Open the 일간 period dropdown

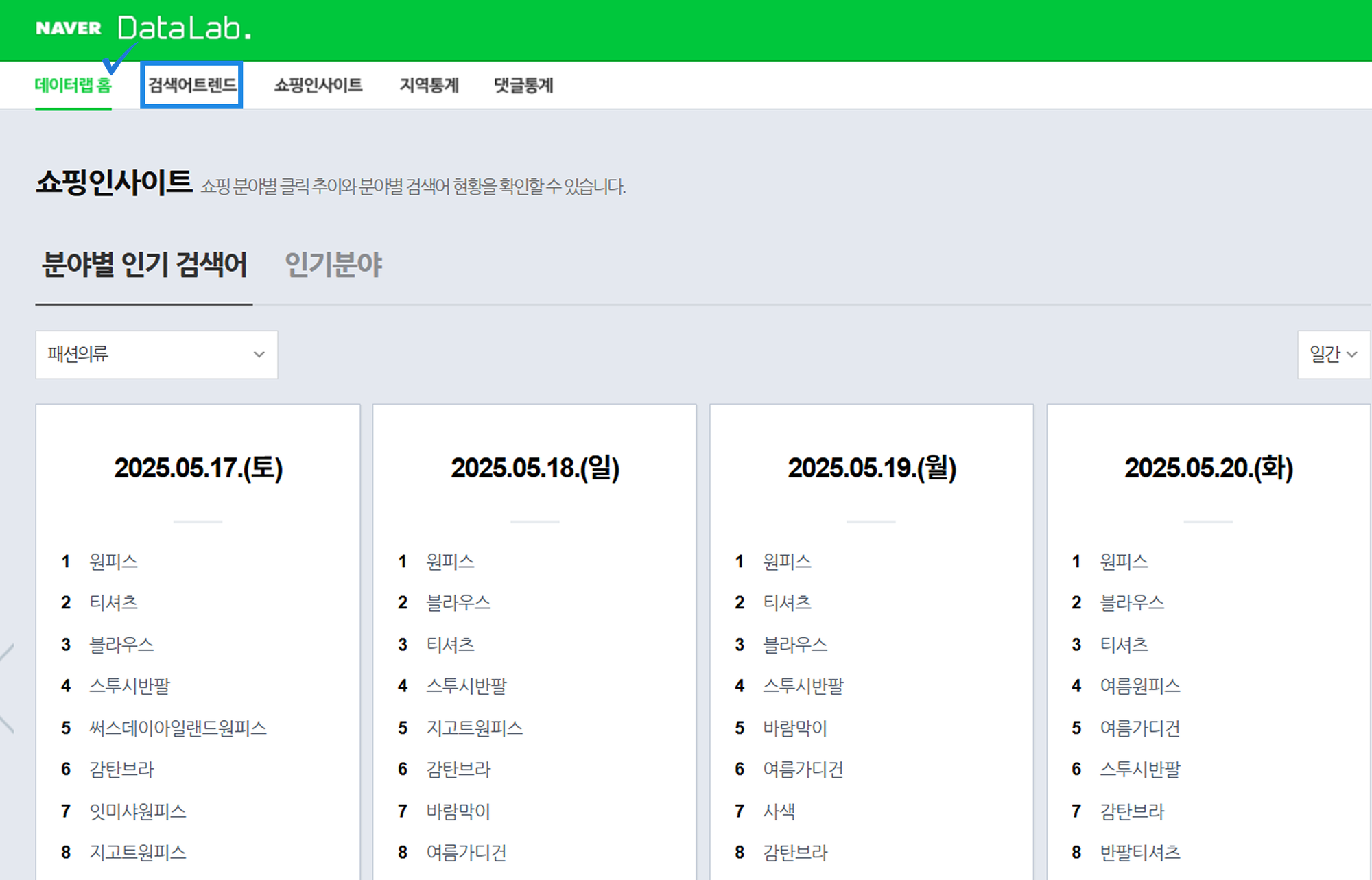click(1332, 354)
